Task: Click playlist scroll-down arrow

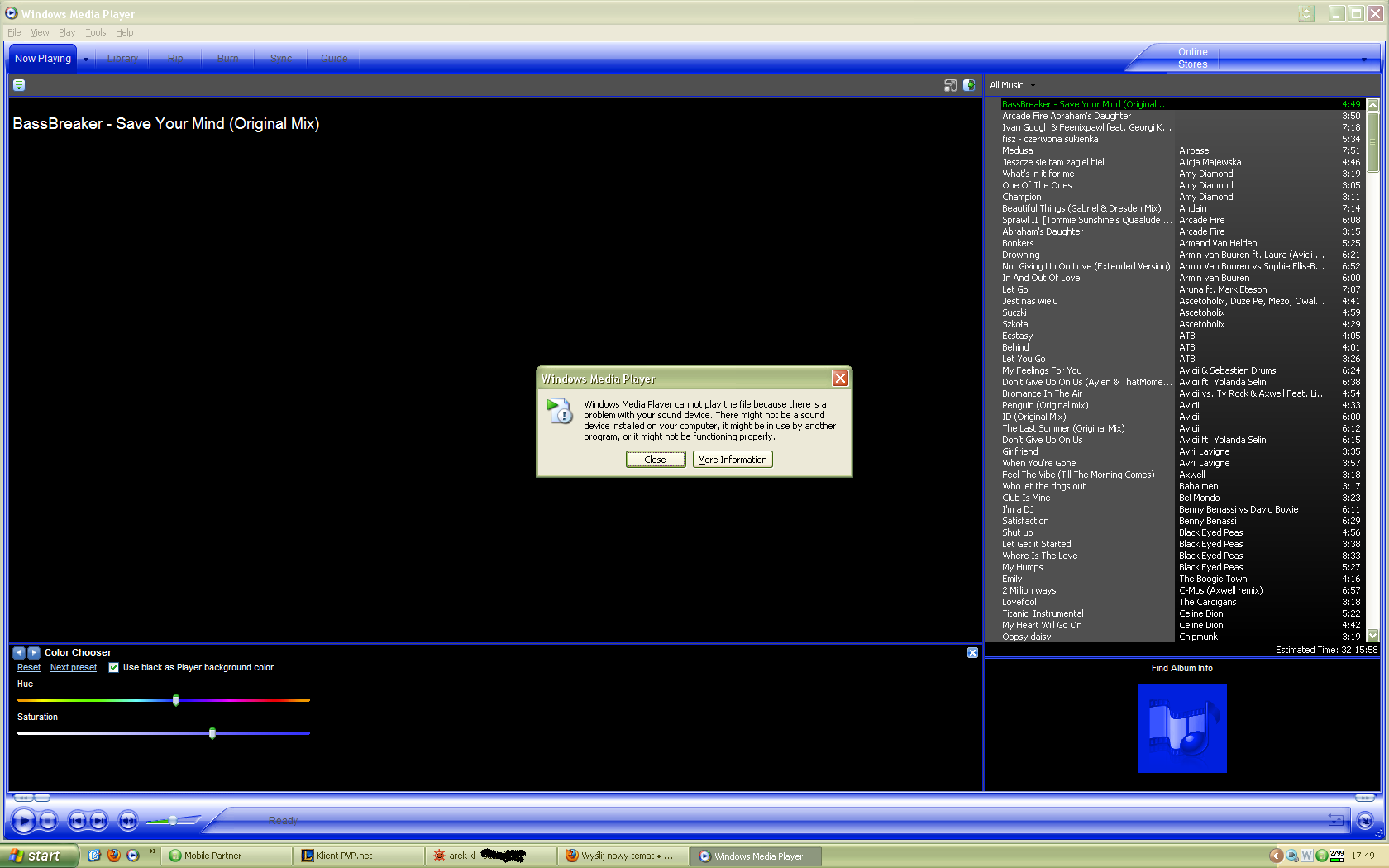Action: [1372, 636]
